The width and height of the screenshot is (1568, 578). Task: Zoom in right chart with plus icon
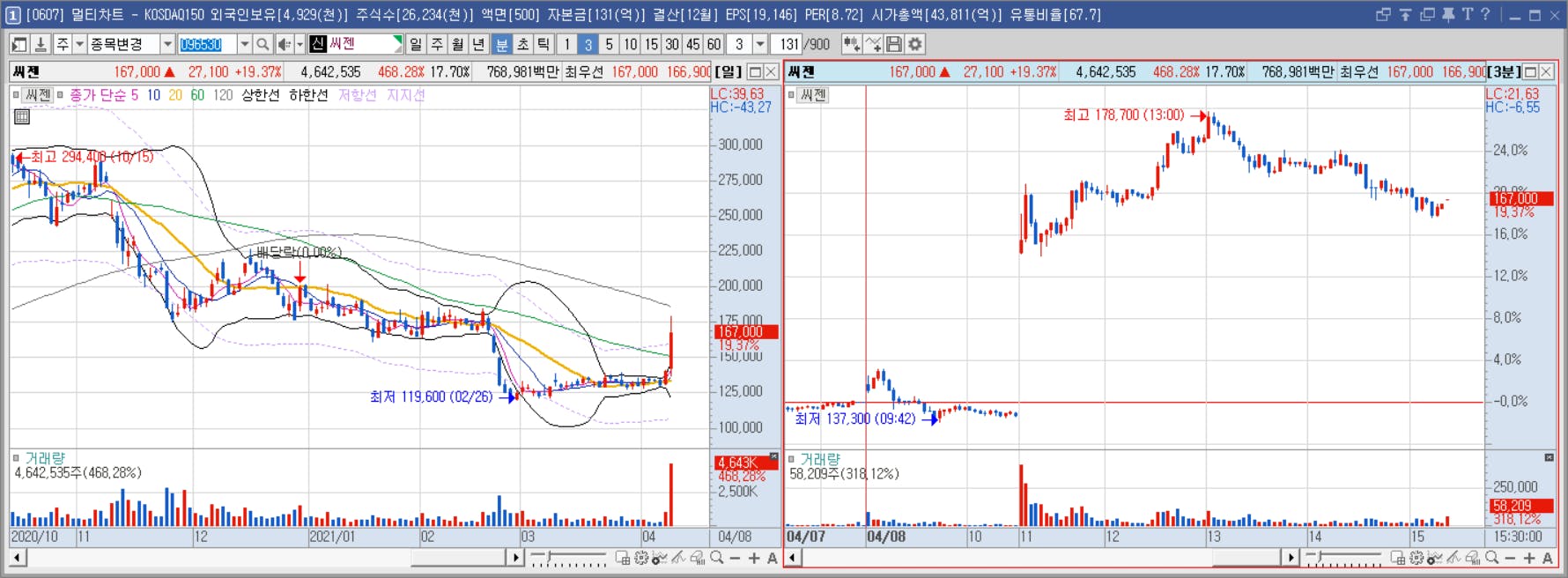point(1529,558)
